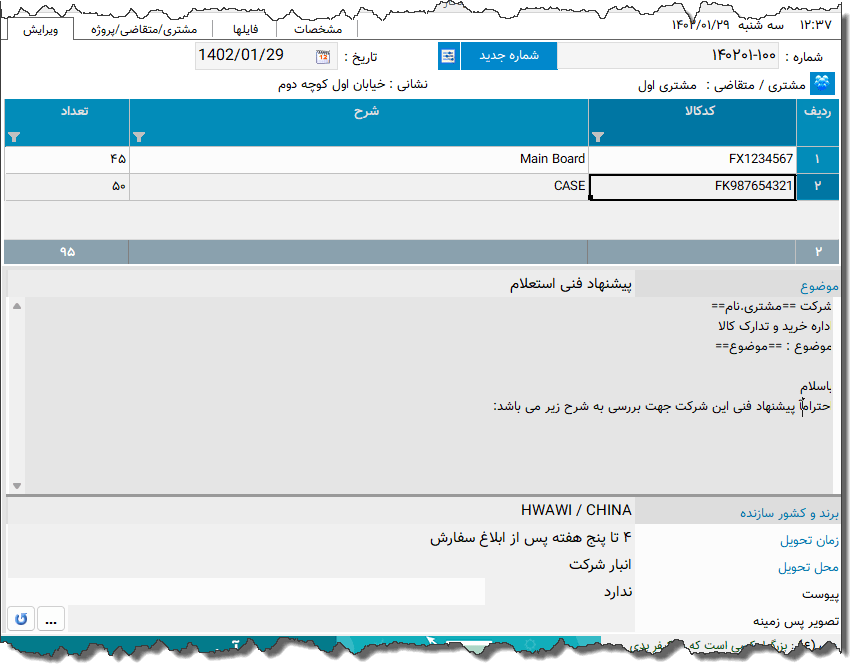The height and width of the screenshot is (664, 850).
Task: Open the filter funnel on the تعداد column
Action: (x=13, y=137)
